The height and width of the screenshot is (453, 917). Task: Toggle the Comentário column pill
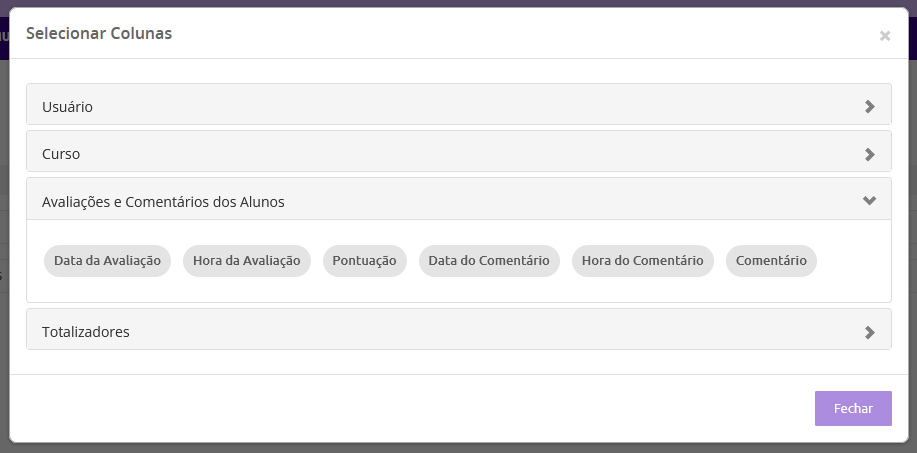tap(771, 261)
